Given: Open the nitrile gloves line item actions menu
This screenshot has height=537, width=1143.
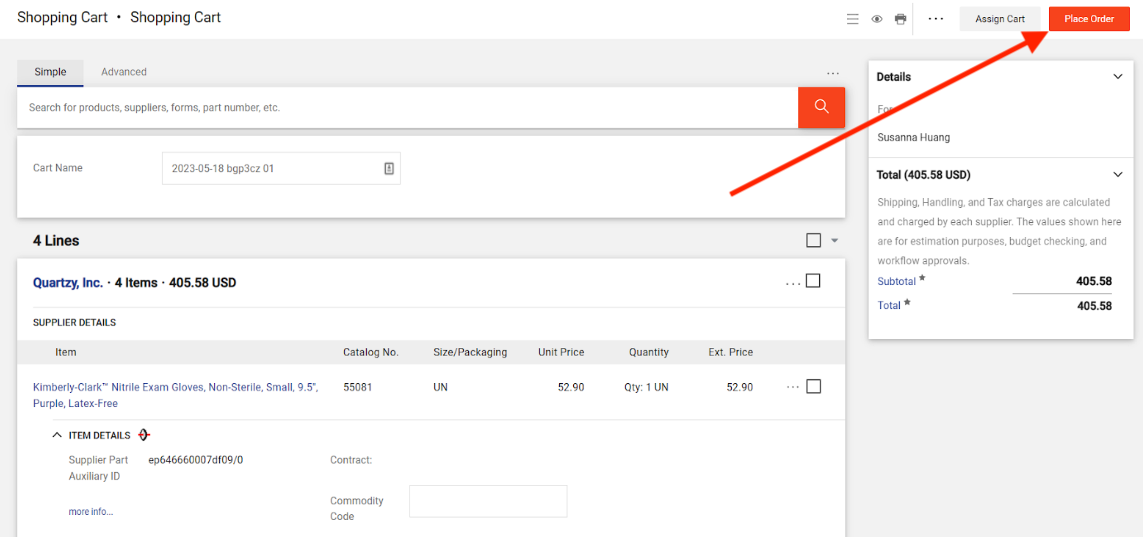Looking at the screenshot, I should click(793, 387).
